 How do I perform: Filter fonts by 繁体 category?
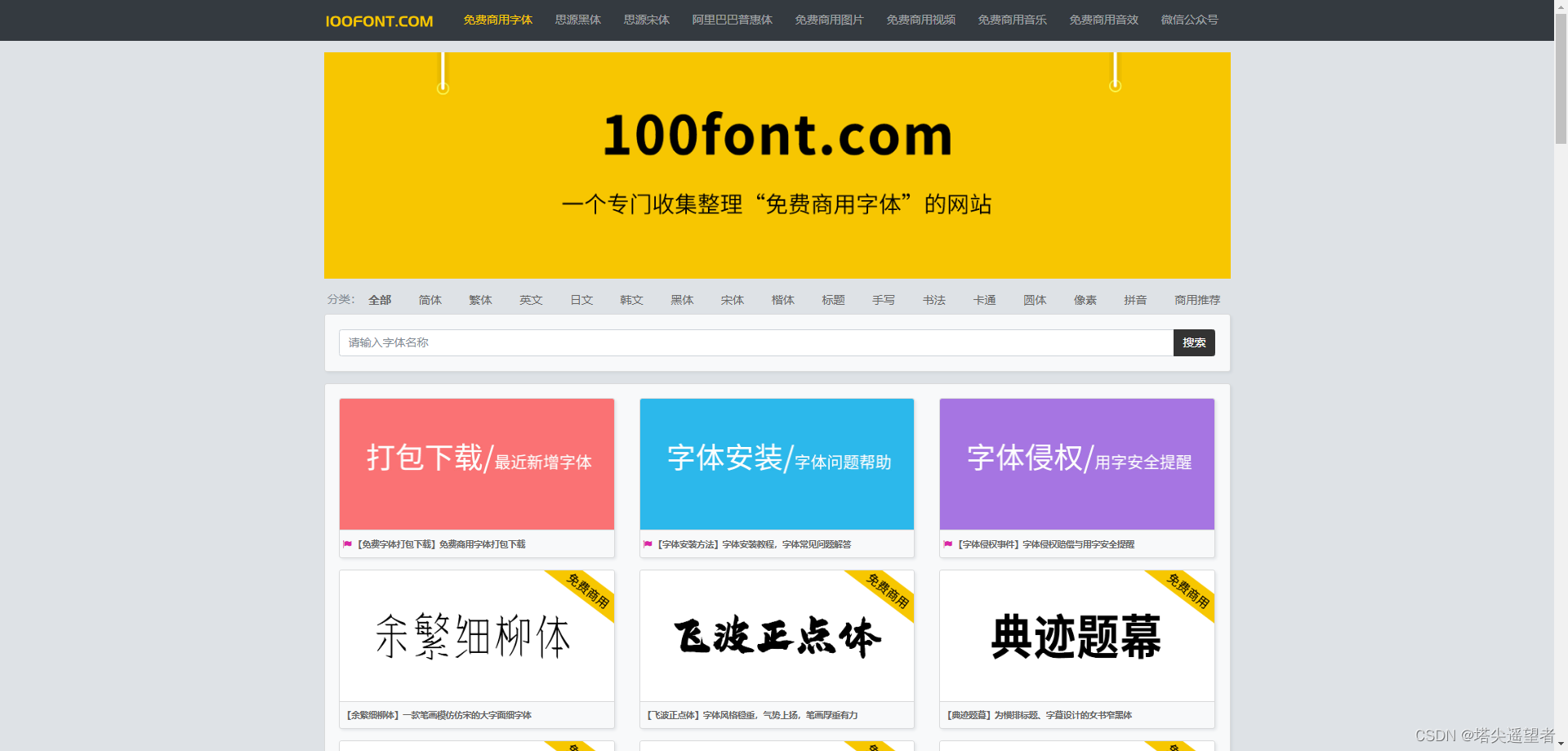click(x=480, y=300)
